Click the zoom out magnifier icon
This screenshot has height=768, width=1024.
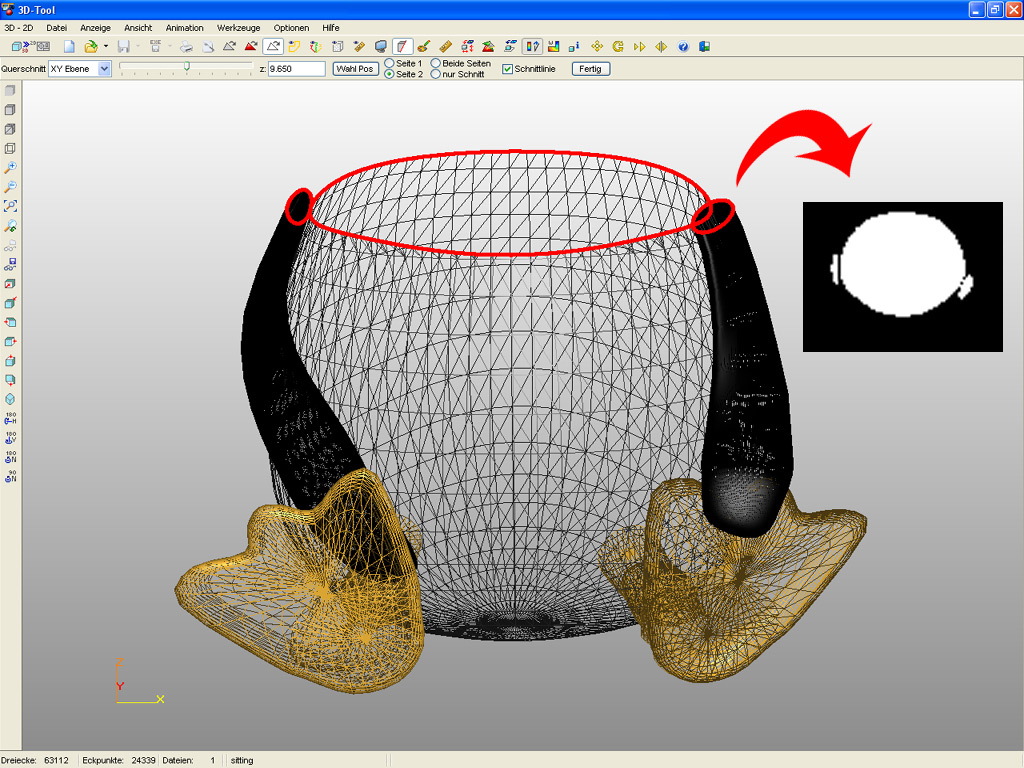[10, 187]
